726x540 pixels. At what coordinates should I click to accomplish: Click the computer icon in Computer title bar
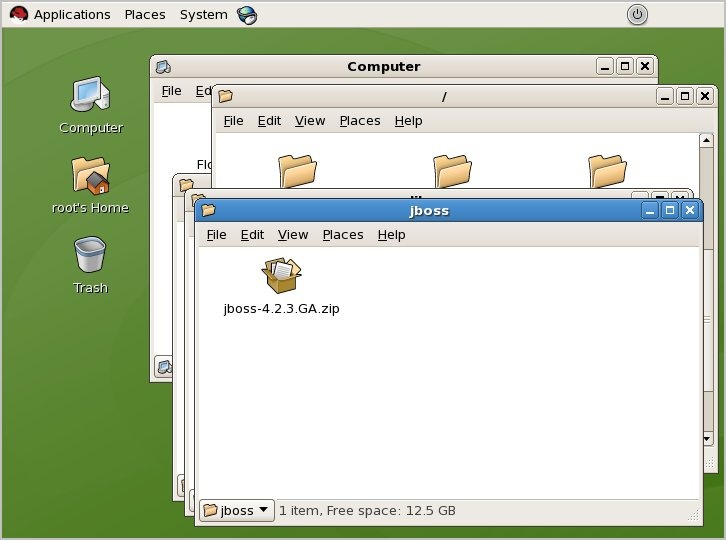tap(163, 67)
